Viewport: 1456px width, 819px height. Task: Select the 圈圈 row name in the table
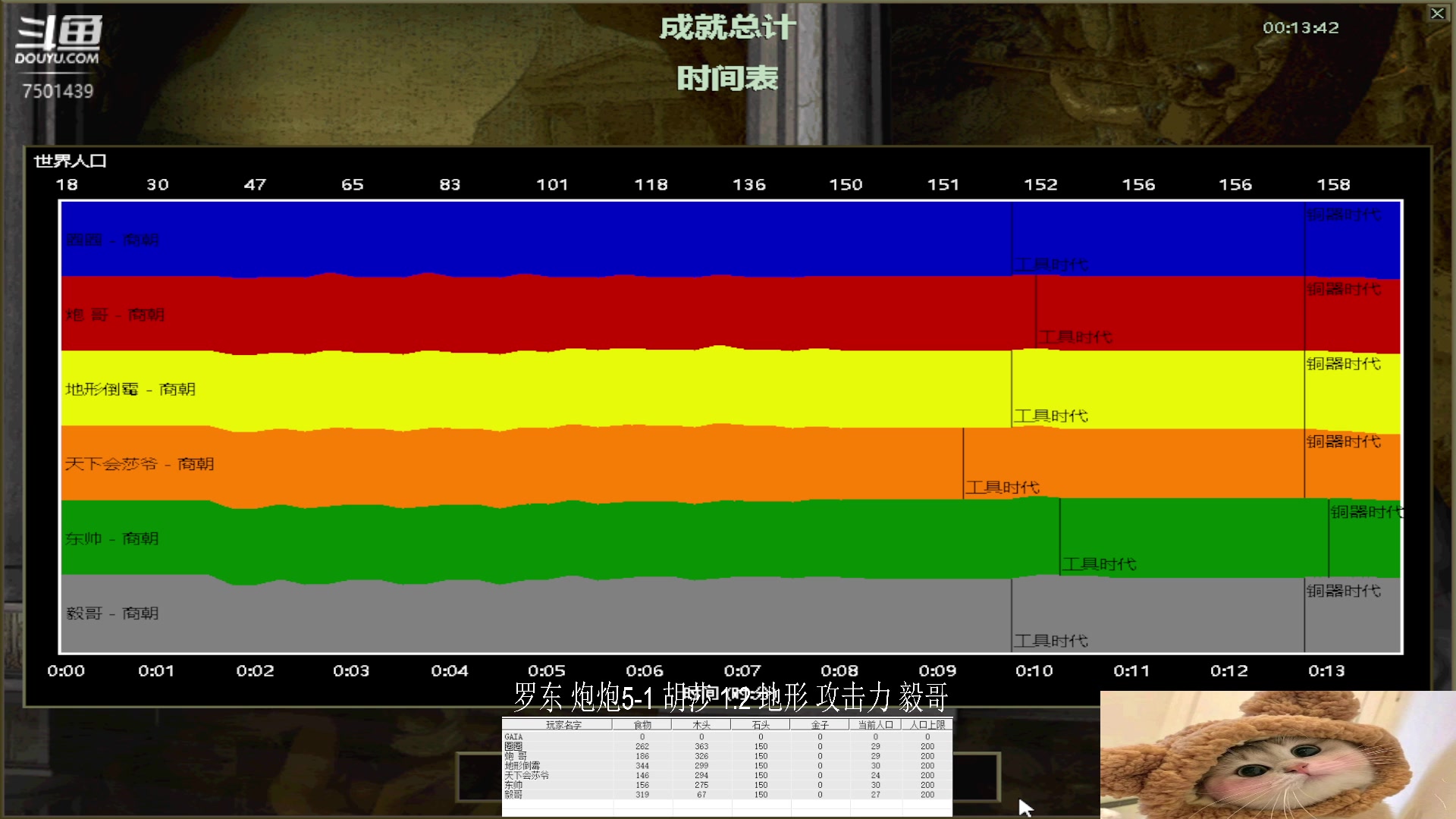(513, 746)
